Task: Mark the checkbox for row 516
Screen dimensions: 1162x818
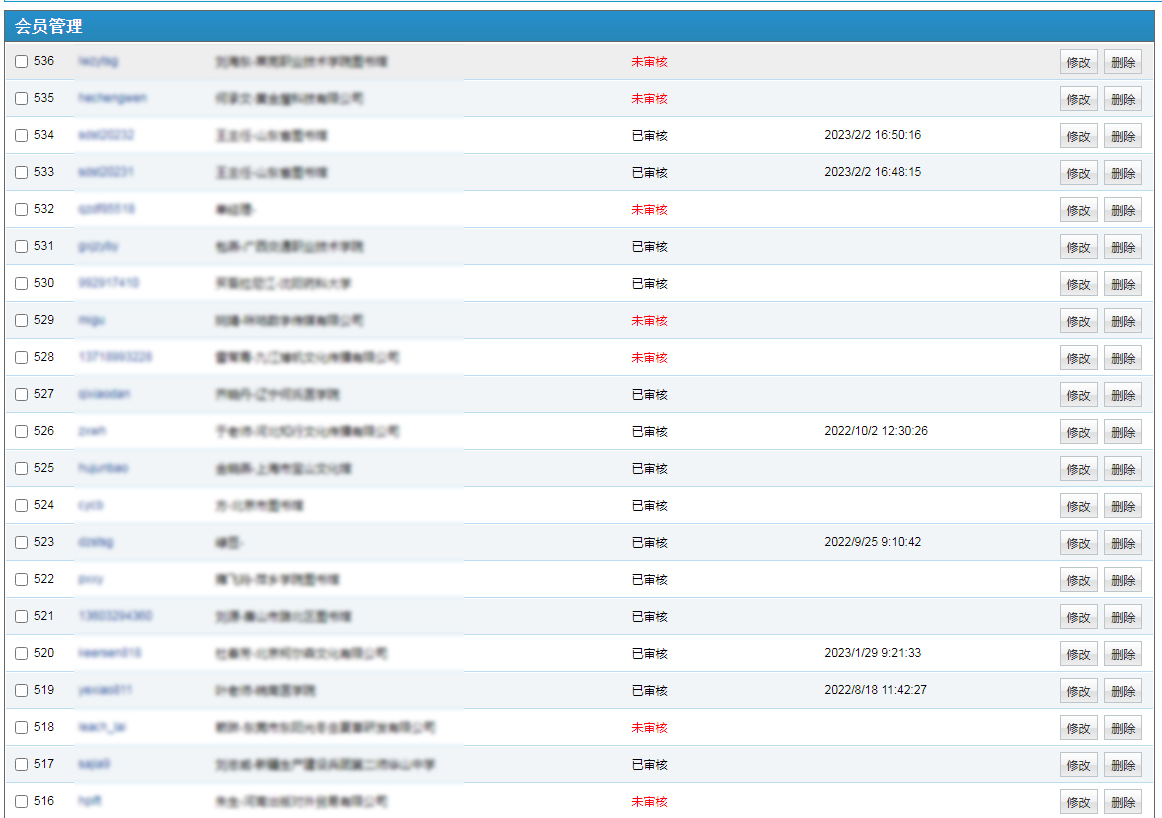Action: pos(22,802)
